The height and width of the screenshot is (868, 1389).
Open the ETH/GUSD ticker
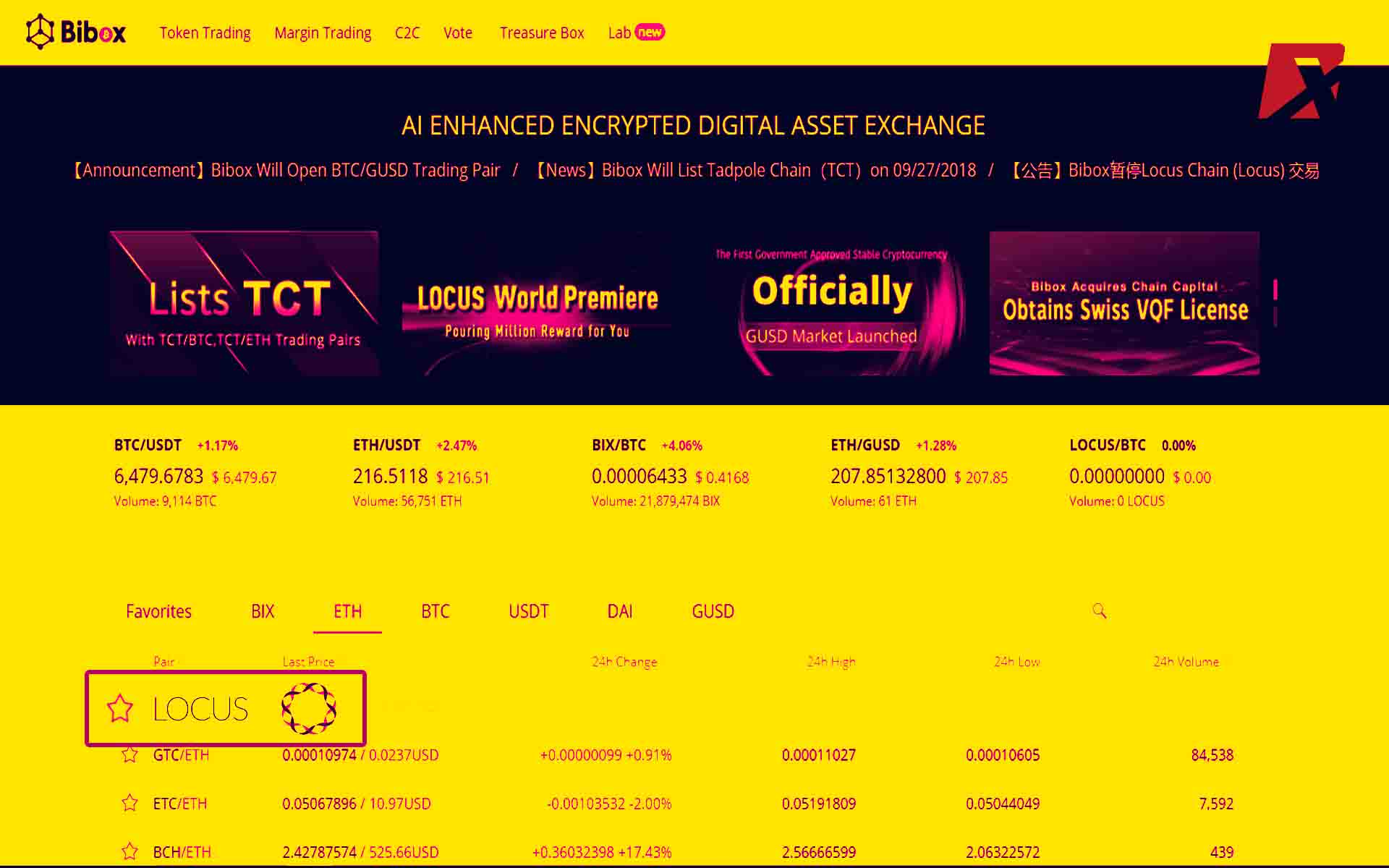tap(919, 472)
